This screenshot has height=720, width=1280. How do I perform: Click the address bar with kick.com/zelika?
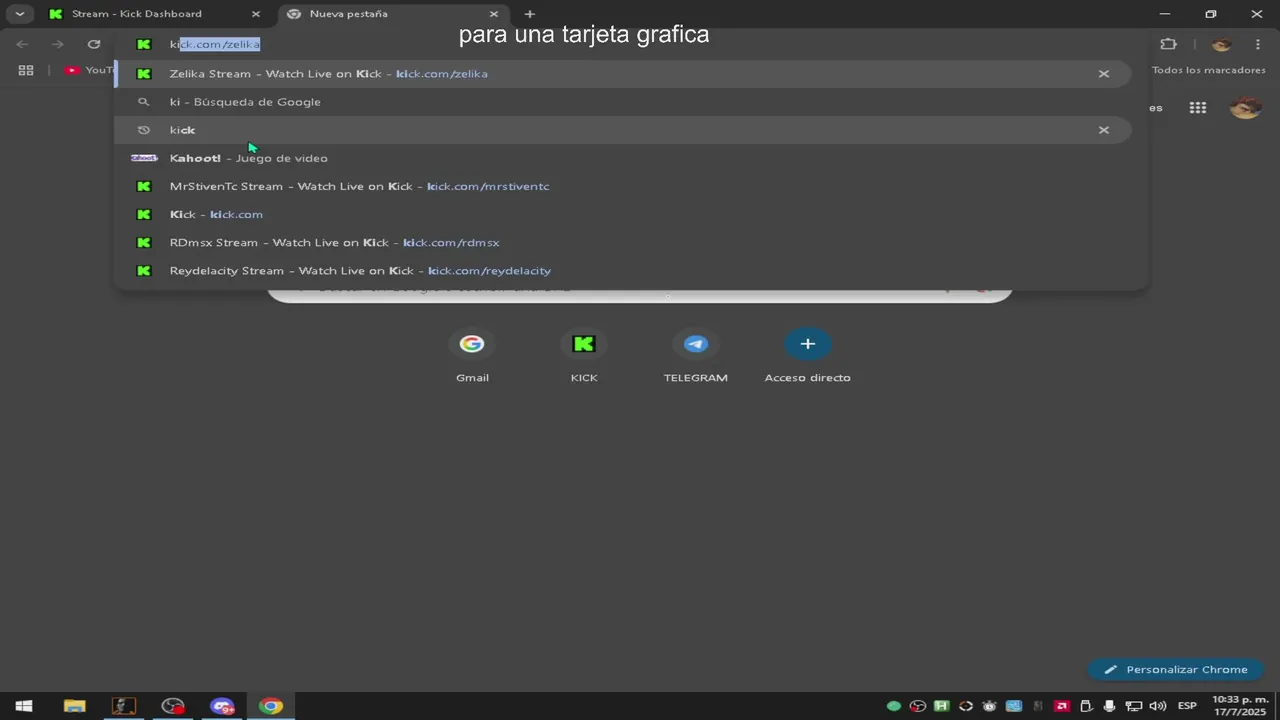point(630,44)
